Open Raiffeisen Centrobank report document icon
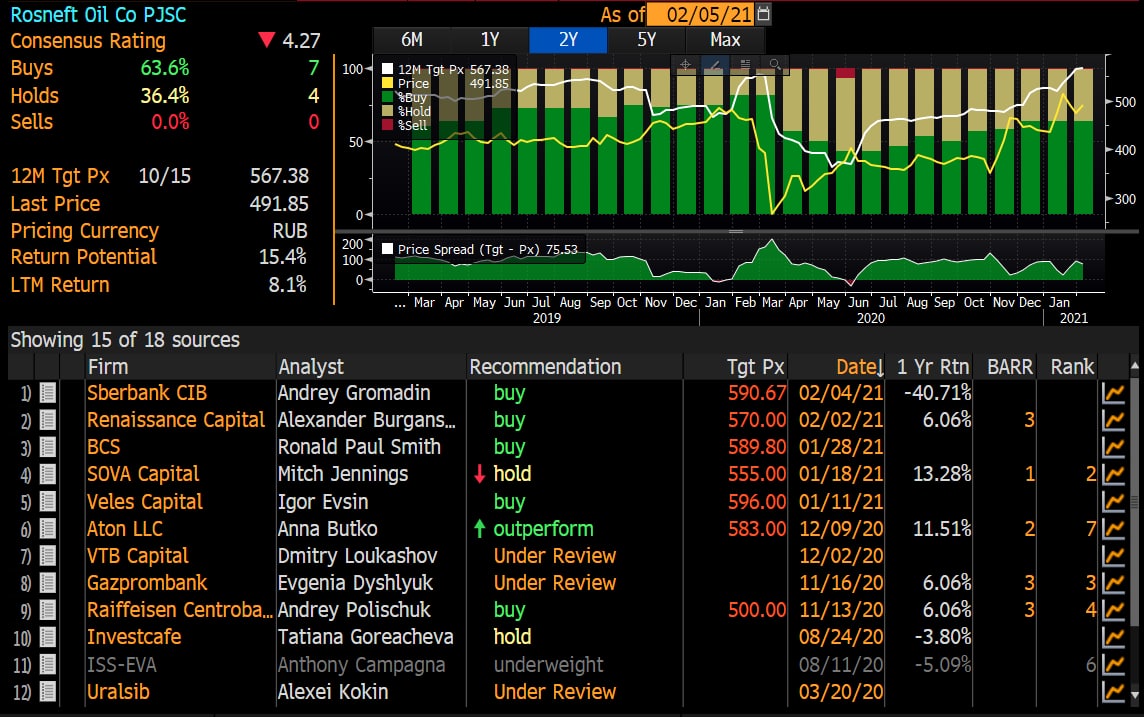Viewport: 1144px width, 717px height. pyautogui.click(x=47, y=610)
